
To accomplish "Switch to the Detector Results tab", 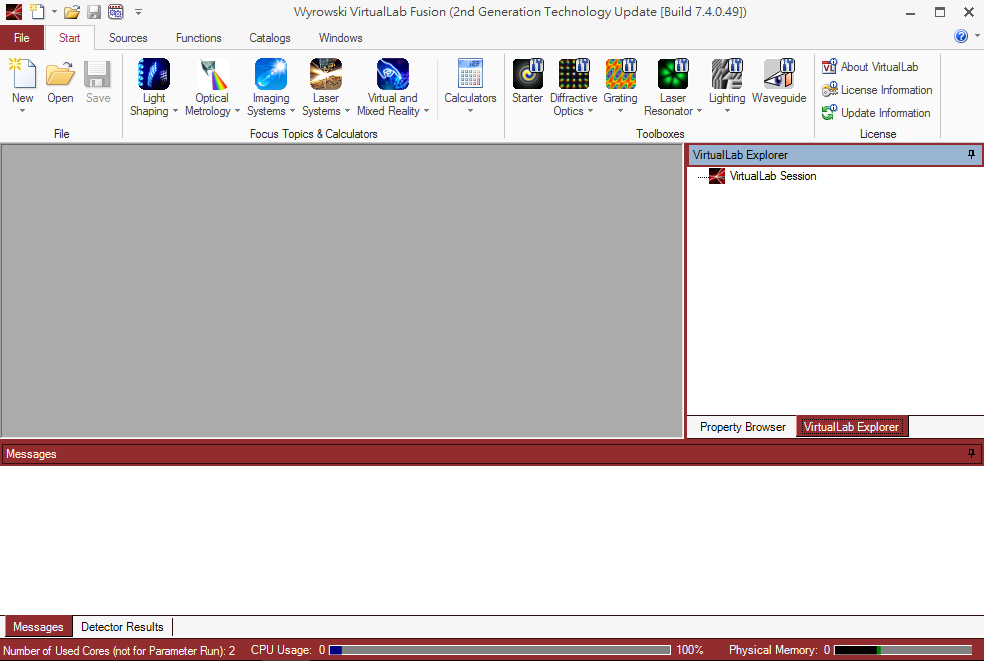I will pos(122,626).
